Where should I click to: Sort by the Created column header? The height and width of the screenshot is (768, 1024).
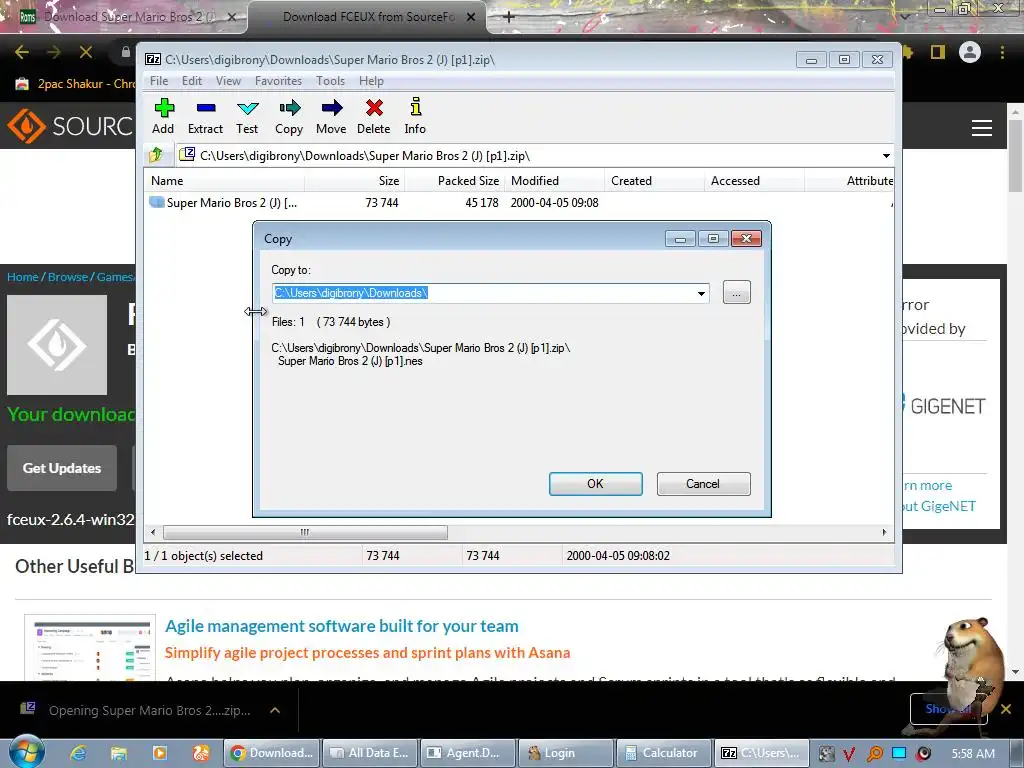coord(654,181)
